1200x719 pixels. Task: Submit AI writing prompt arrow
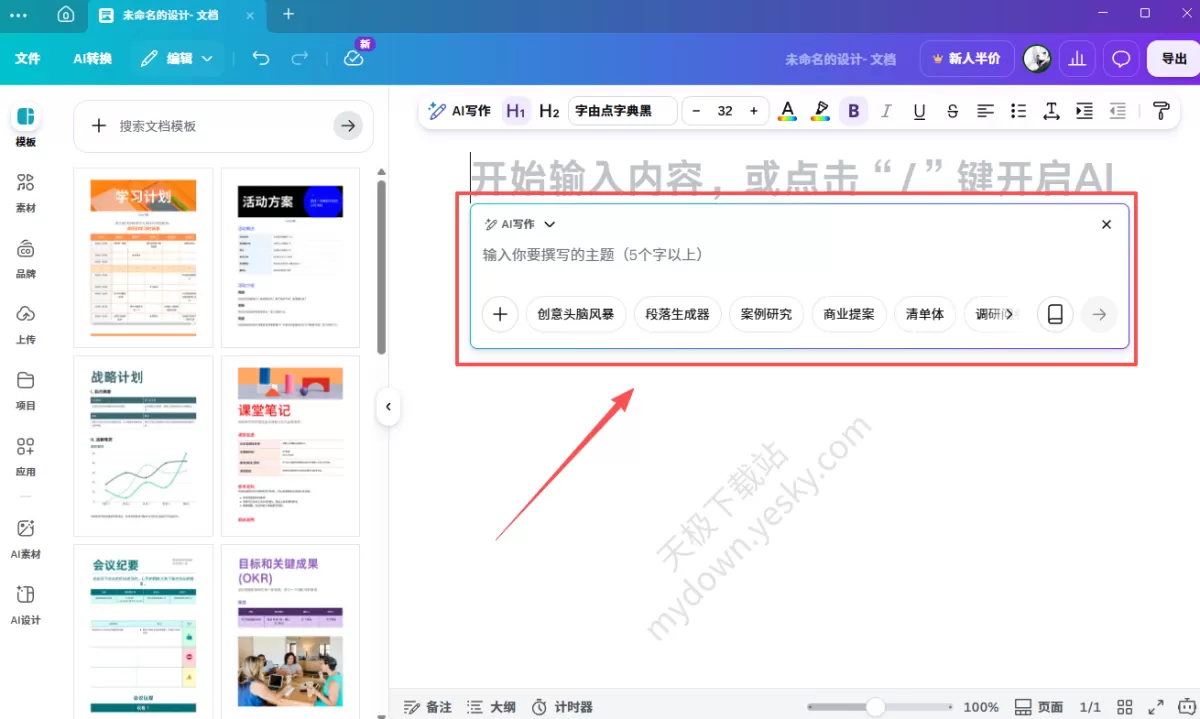point(1099,314)
